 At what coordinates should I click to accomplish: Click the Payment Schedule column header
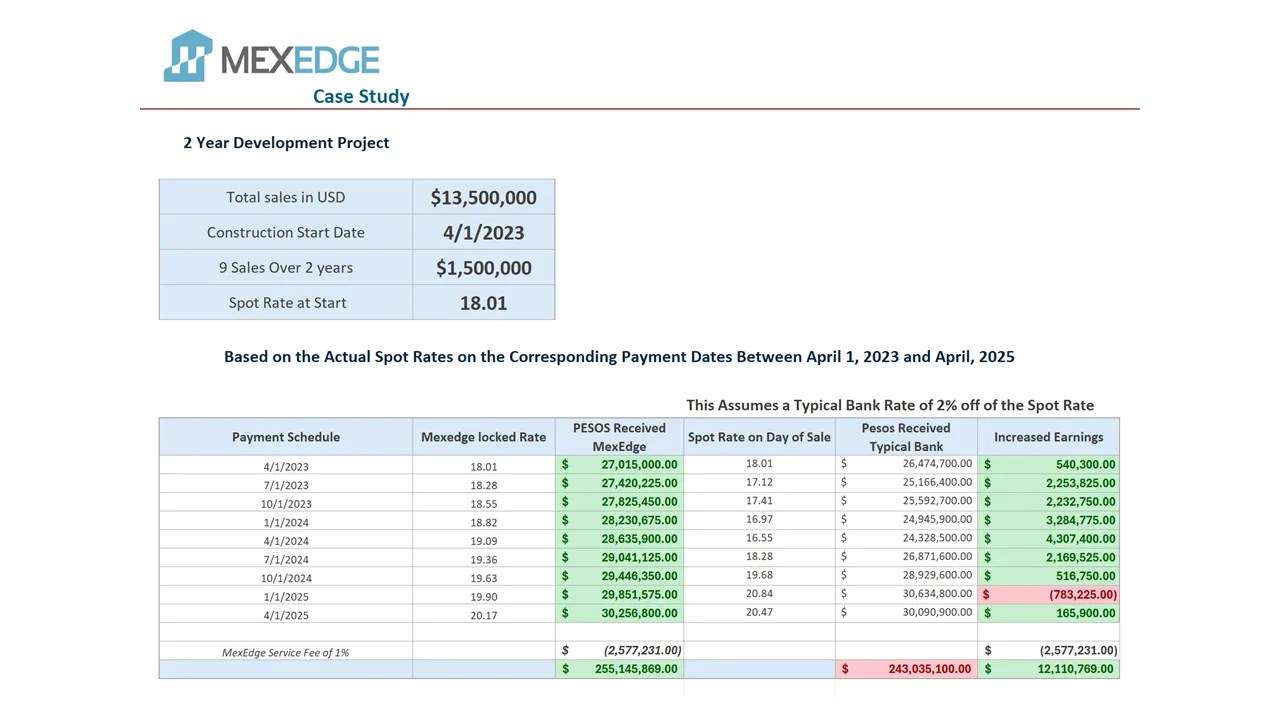286,437
